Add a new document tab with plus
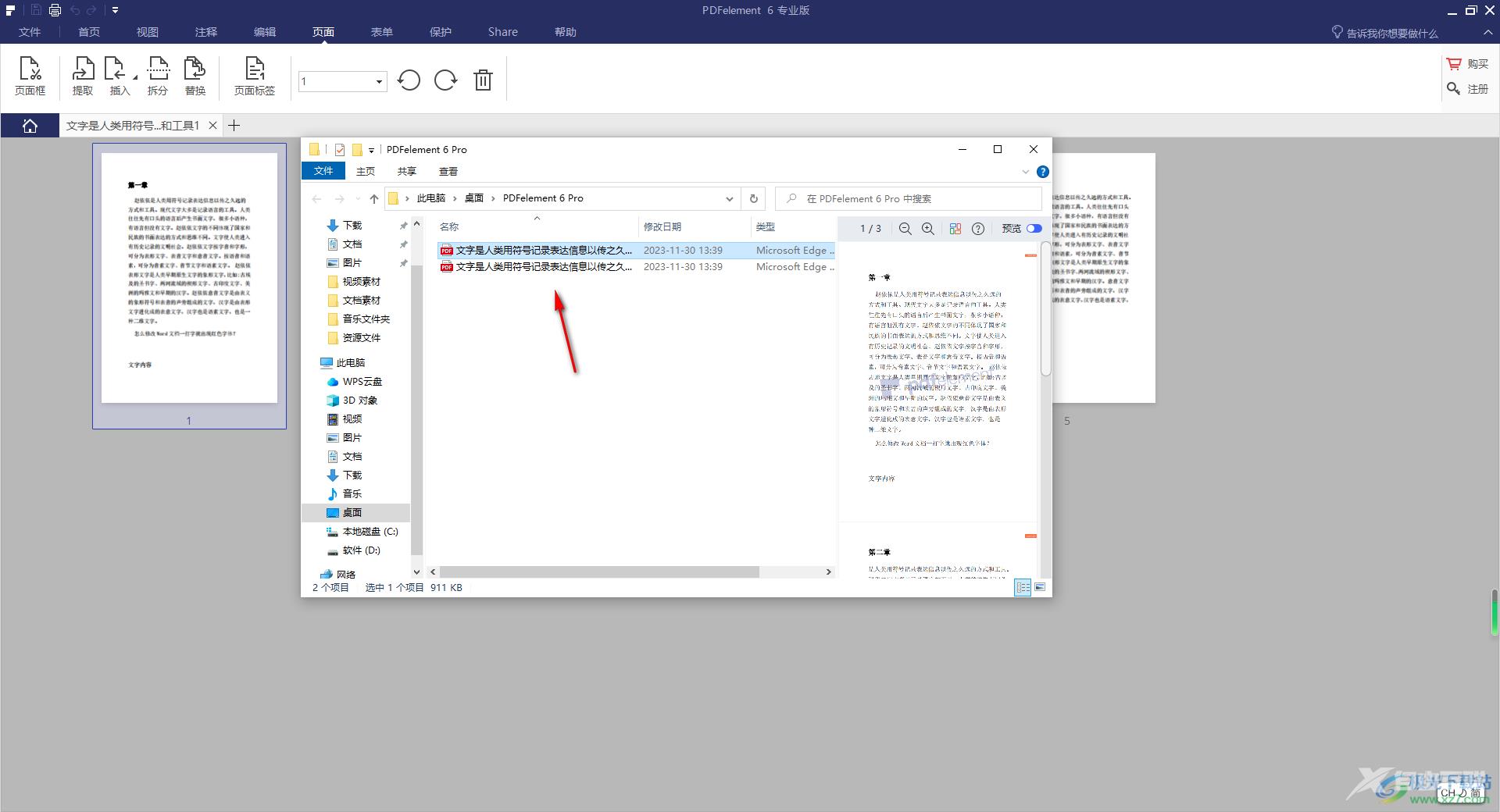 point(234,125)
